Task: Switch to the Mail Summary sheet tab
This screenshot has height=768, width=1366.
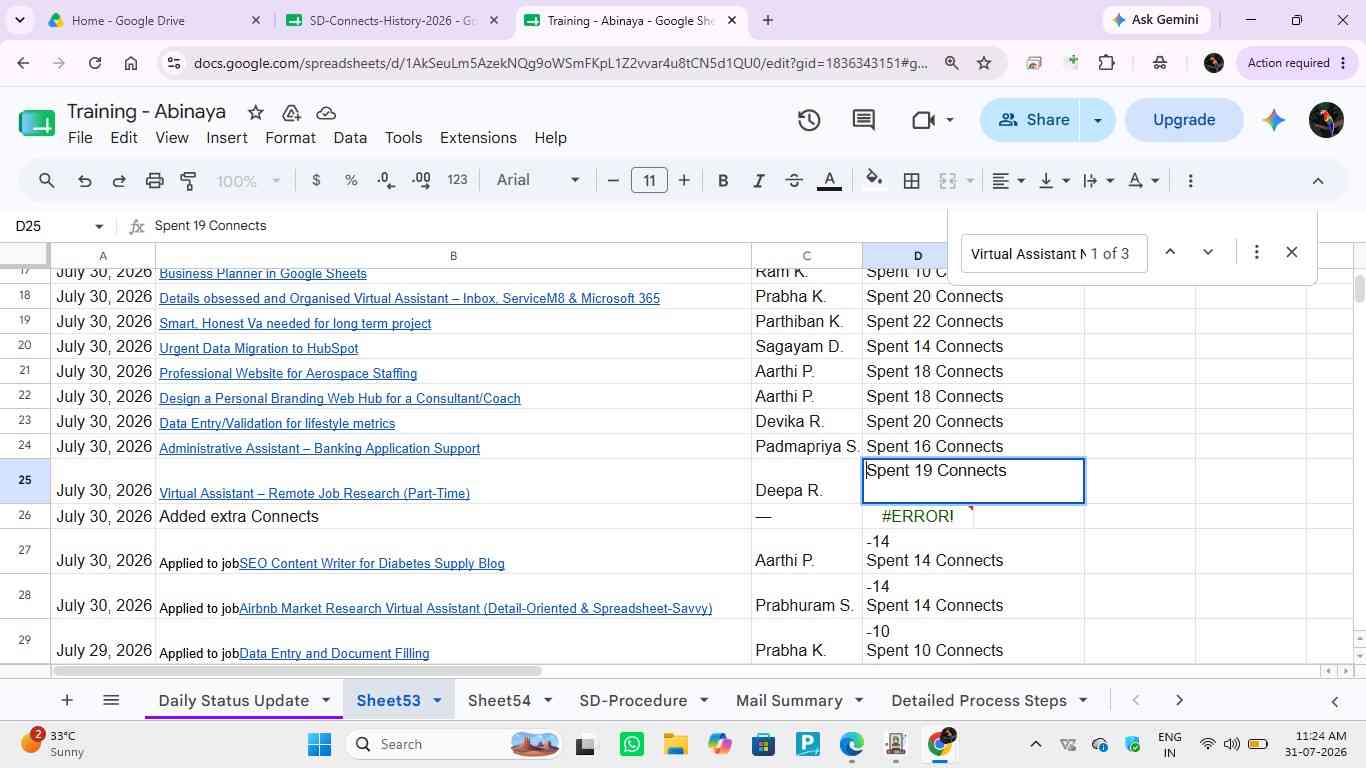Action: tap(789, 700)
